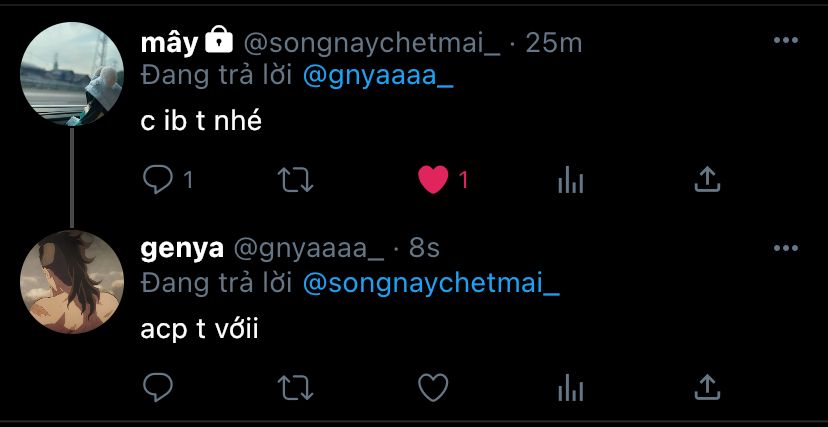This screenshot has width=828, height=427.
Task: Open more options on mây's tweet
Action: click(x=786, y=41)
